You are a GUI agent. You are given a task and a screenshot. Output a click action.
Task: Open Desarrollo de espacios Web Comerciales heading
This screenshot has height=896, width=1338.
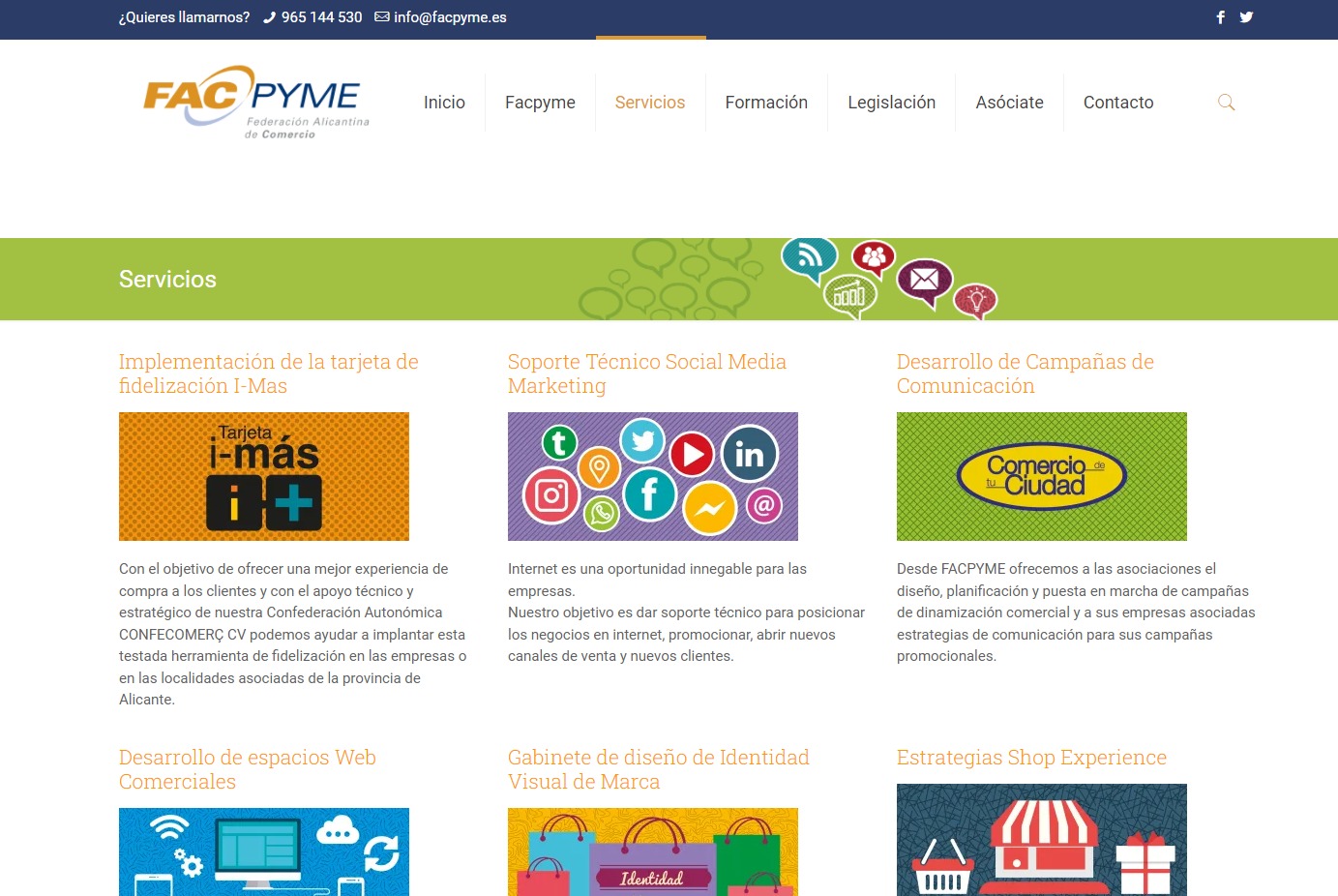[x=248, y=769]
